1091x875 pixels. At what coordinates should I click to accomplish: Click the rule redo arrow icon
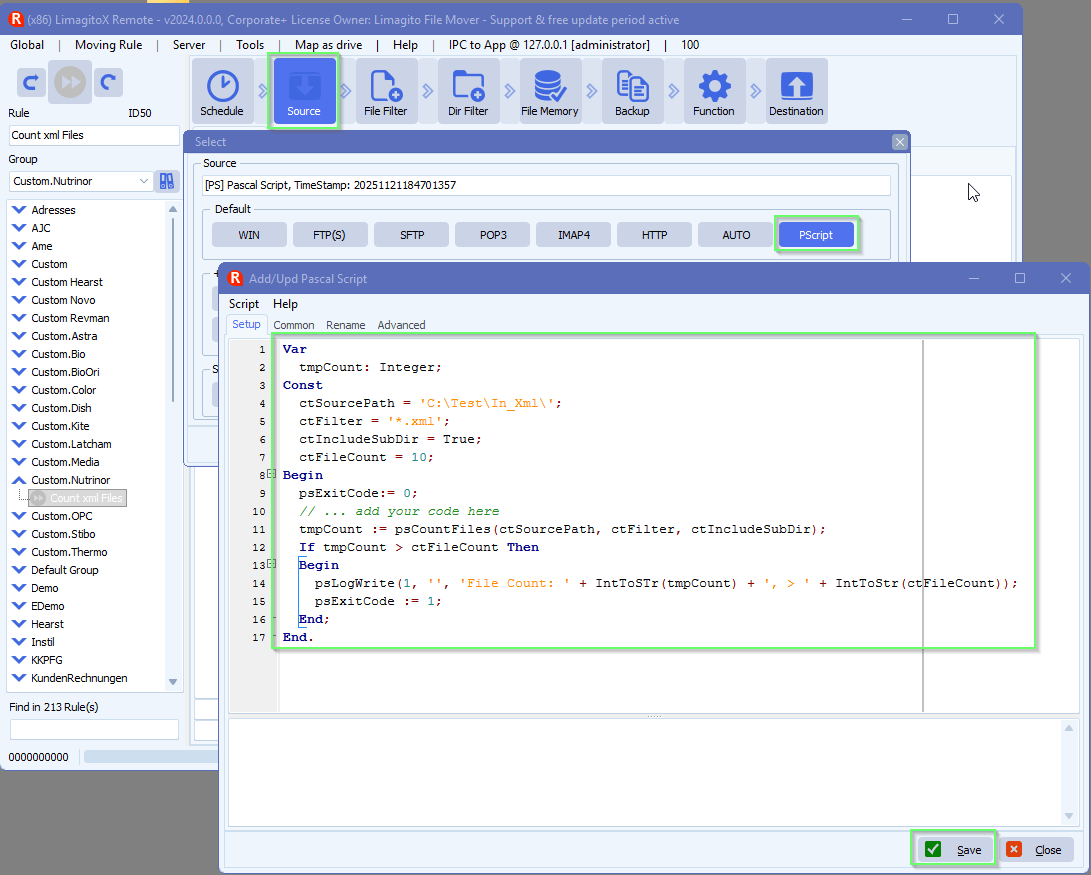point(108,82)
